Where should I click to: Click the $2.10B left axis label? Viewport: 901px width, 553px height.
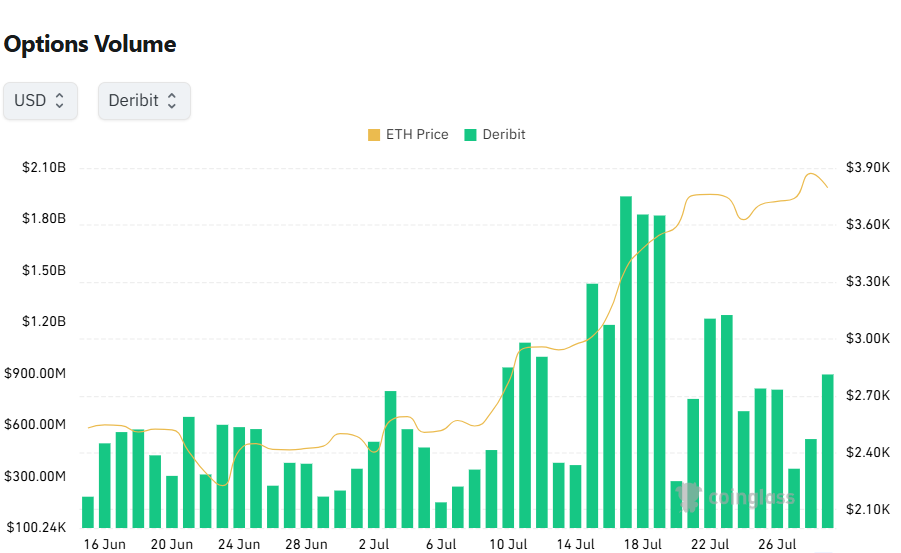44,167
